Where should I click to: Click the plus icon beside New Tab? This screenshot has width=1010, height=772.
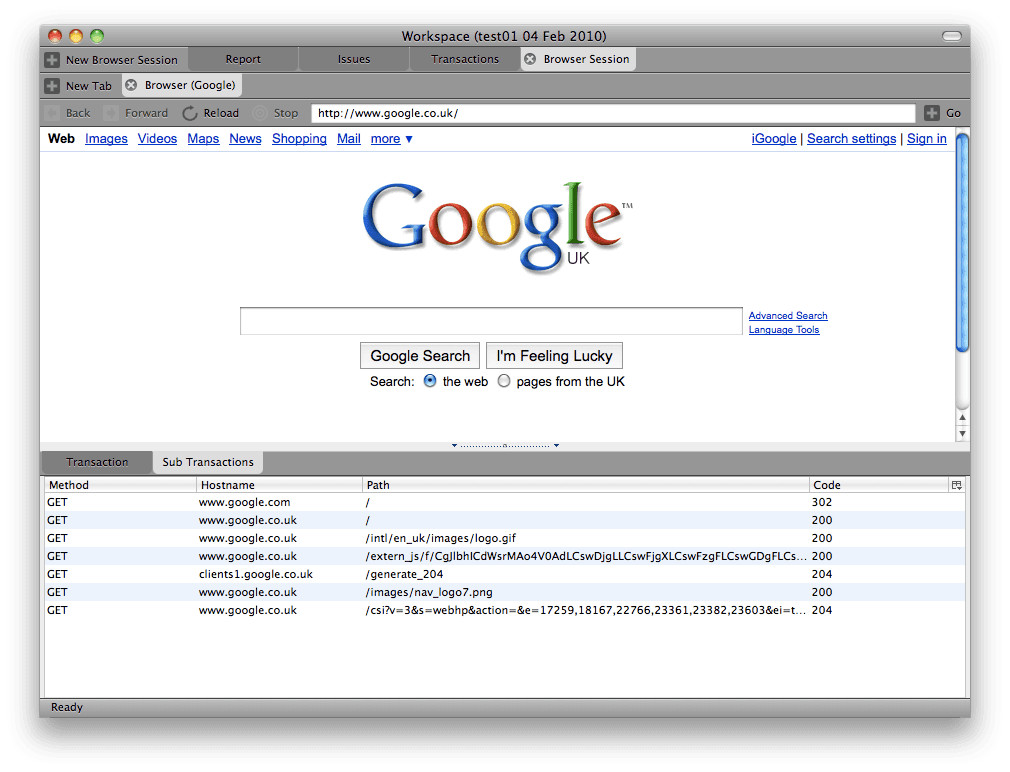pyautogui.click(x=52, y=86)
